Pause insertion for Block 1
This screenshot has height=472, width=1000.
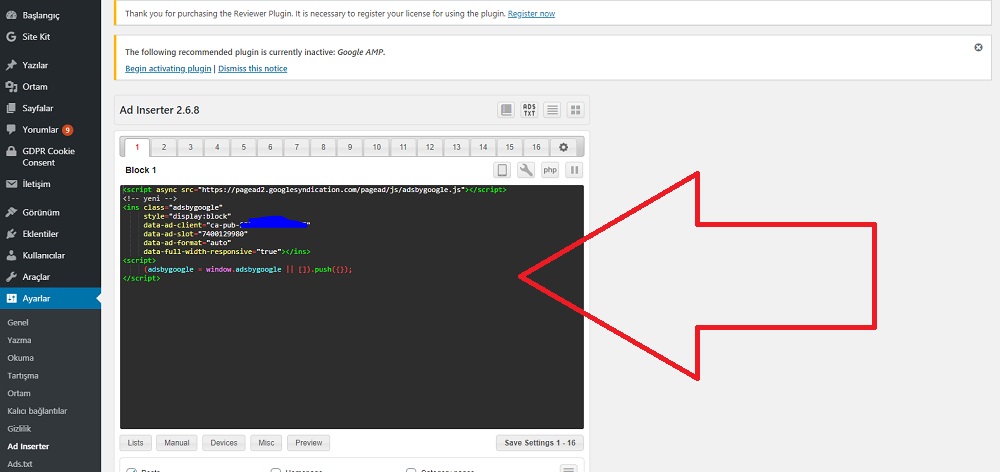click(x=574, y=170)
